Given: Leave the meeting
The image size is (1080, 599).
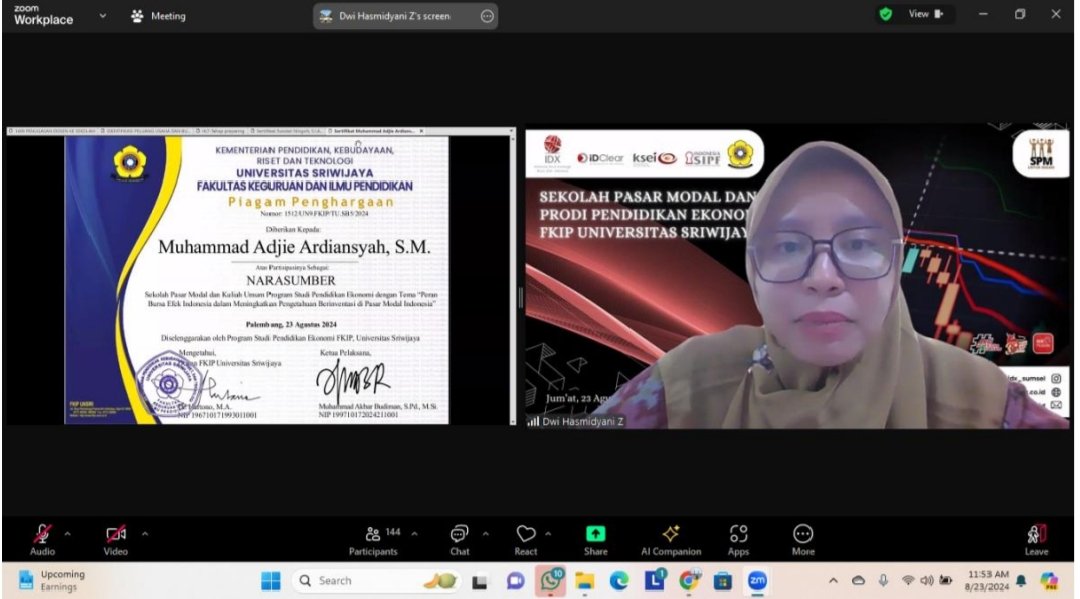Looking at the screenshot, I should click(x=1036, y=539).
